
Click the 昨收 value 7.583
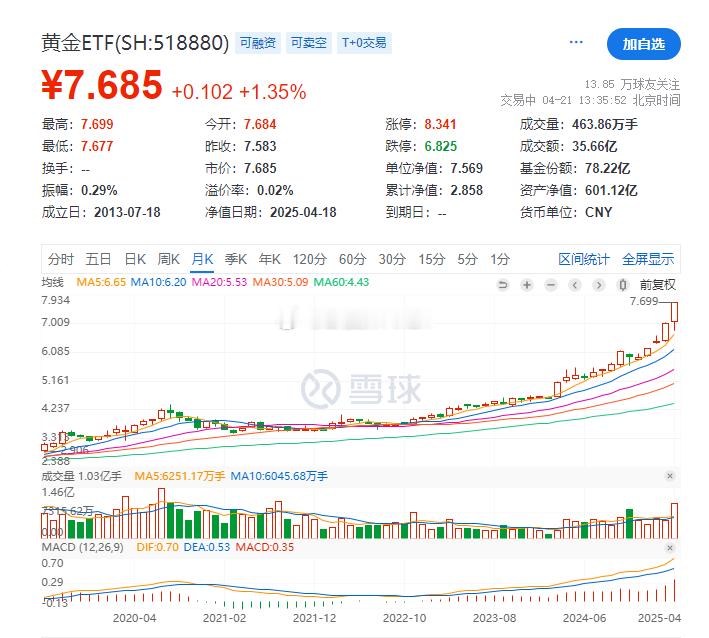(x=260, y=146)
